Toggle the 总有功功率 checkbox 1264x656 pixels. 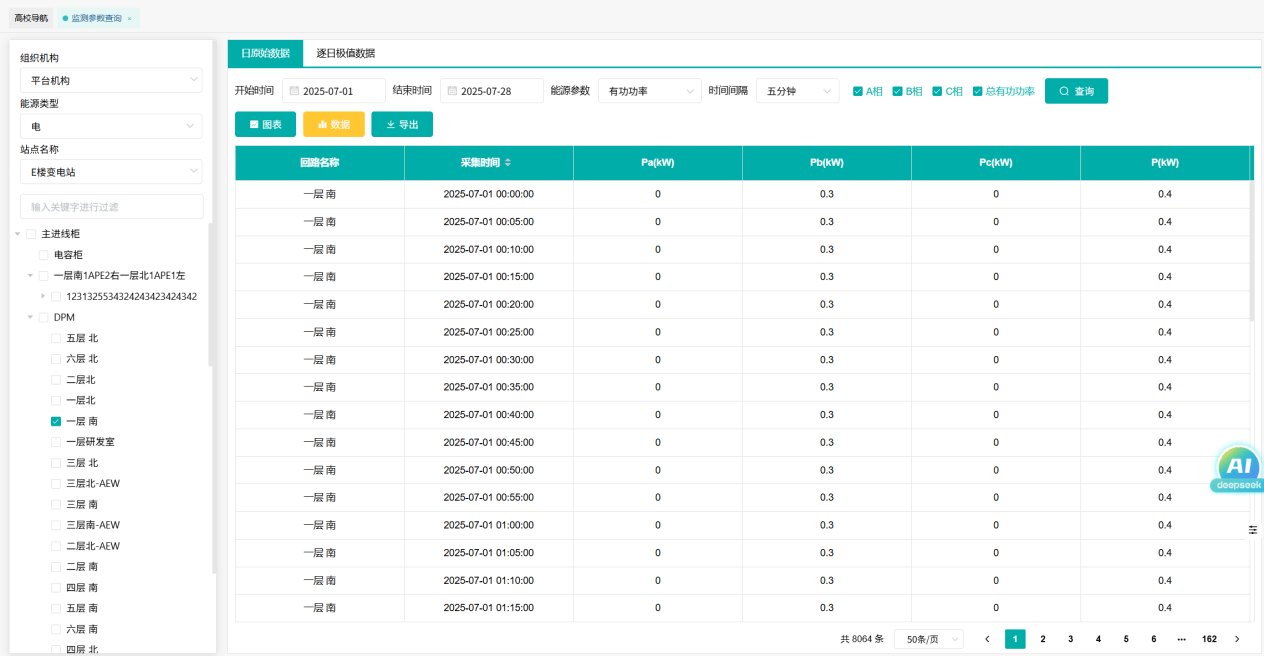pos(978,91)
